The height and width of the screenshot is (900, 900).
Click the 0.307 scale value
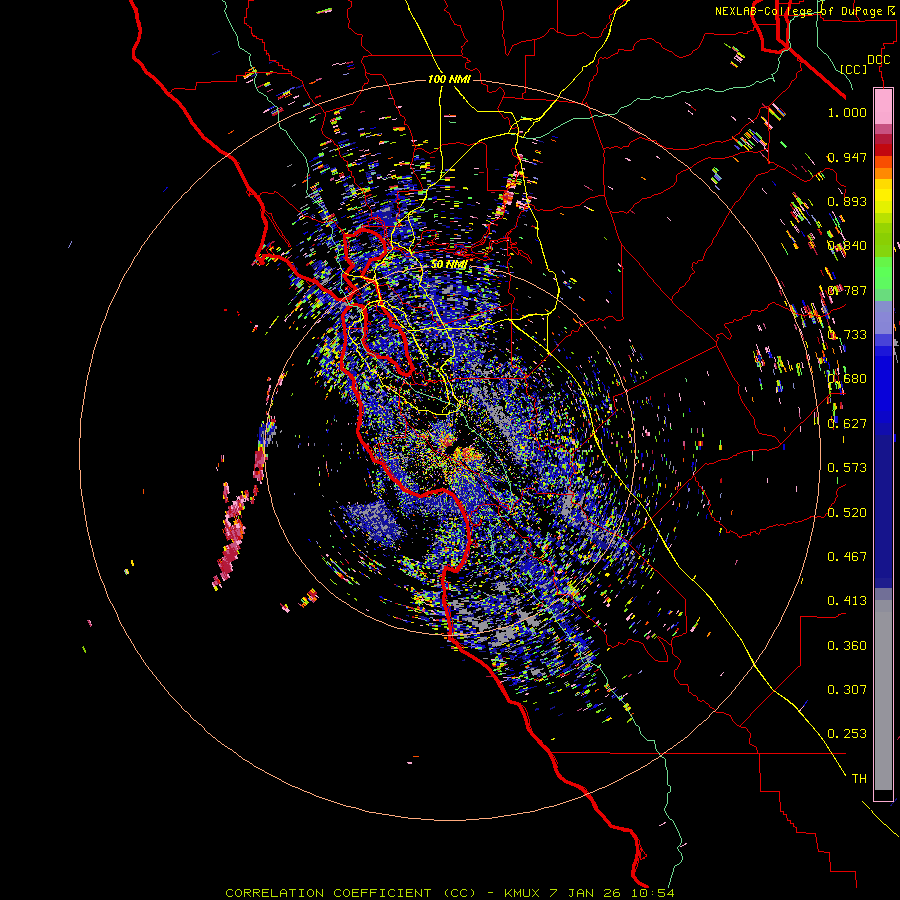coord(847,690)
